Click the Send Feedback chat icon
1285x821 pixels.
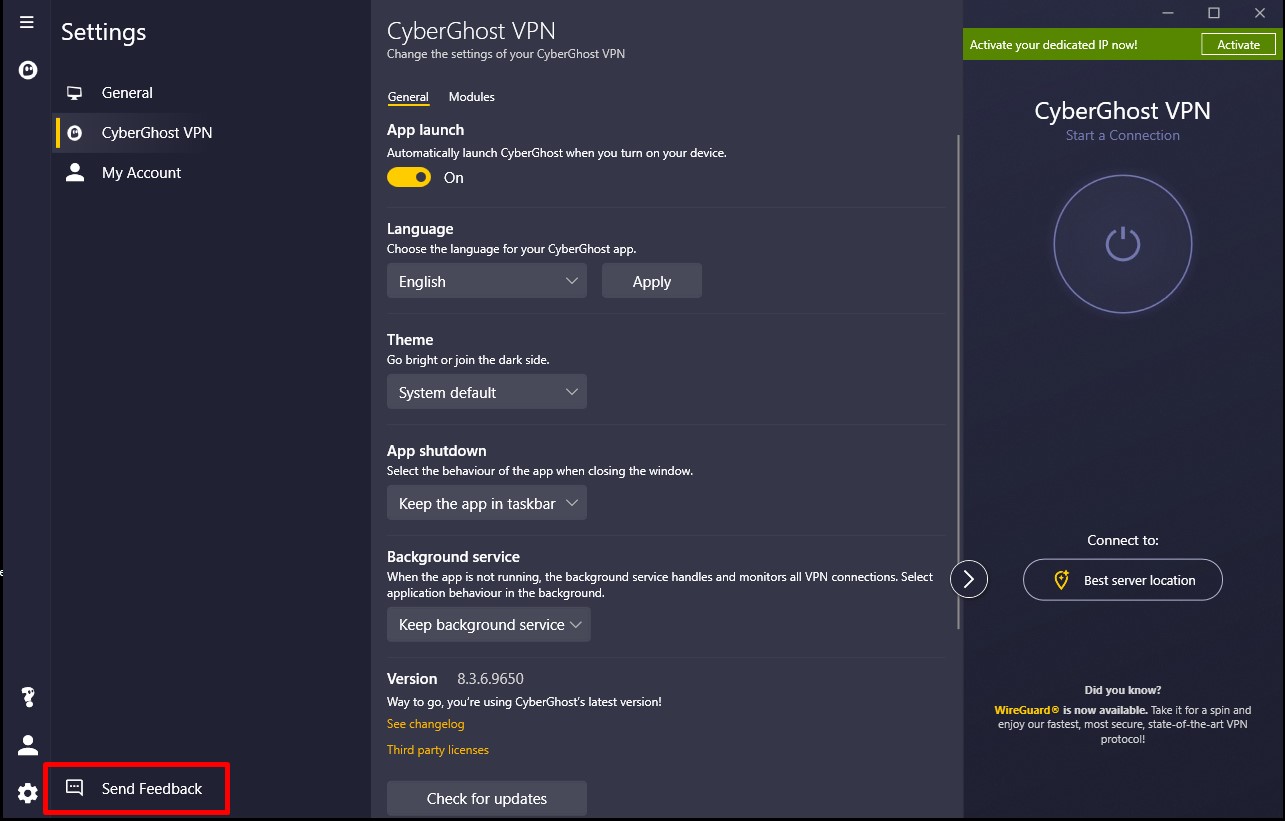click(74, 788)
